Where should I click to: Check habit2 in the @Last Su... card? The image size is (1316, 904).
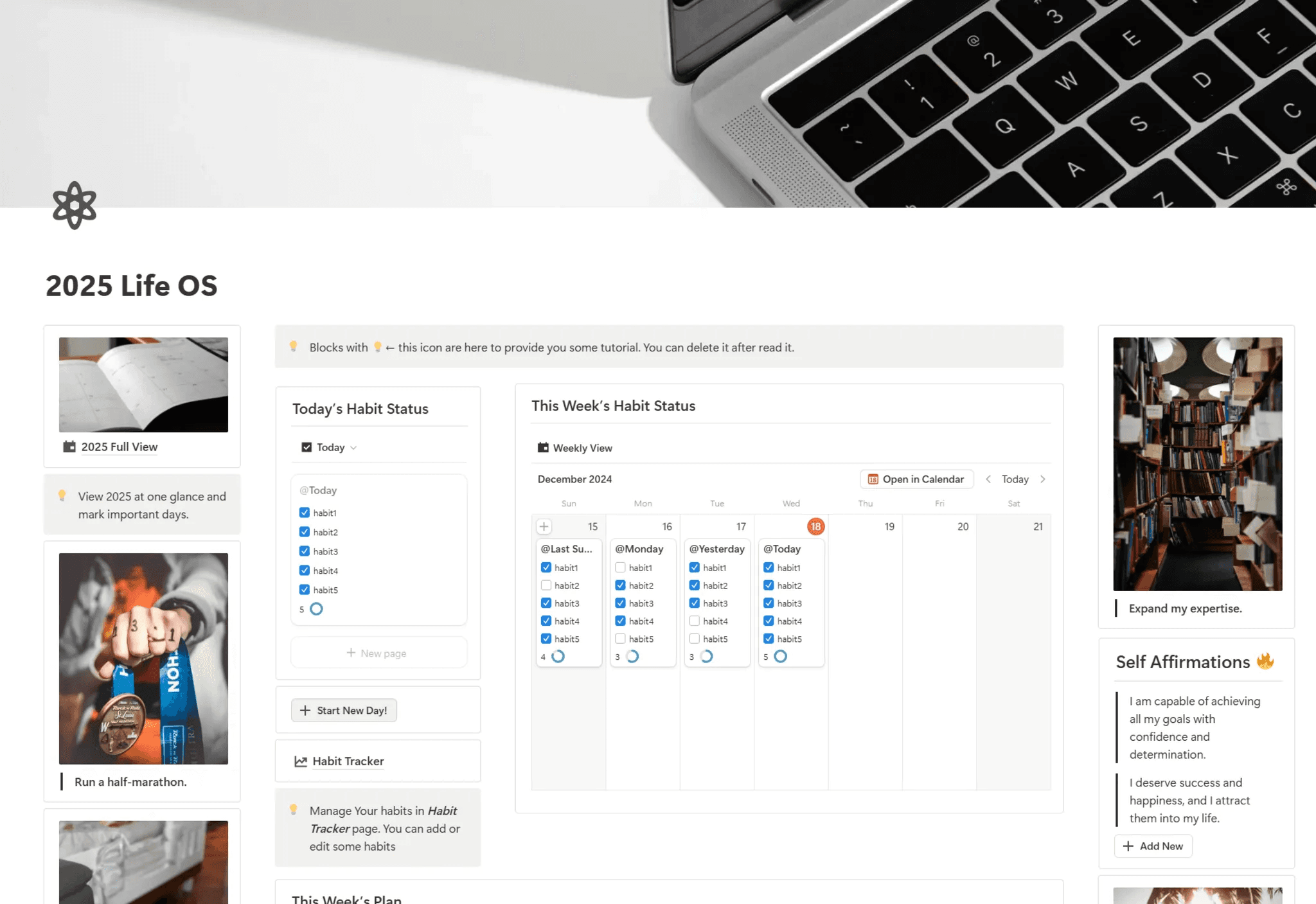point(546,585)
